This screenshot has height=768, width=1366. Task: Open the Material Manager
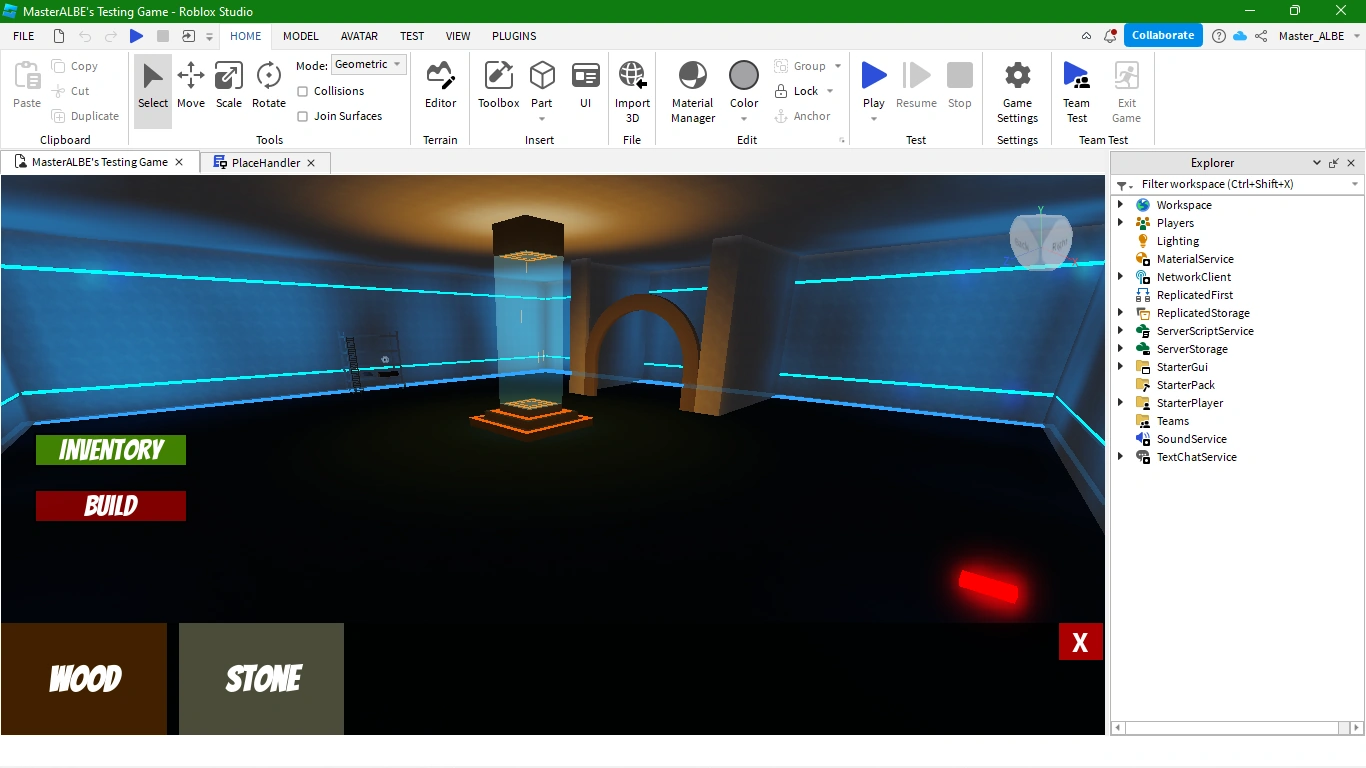pos(691,90)
